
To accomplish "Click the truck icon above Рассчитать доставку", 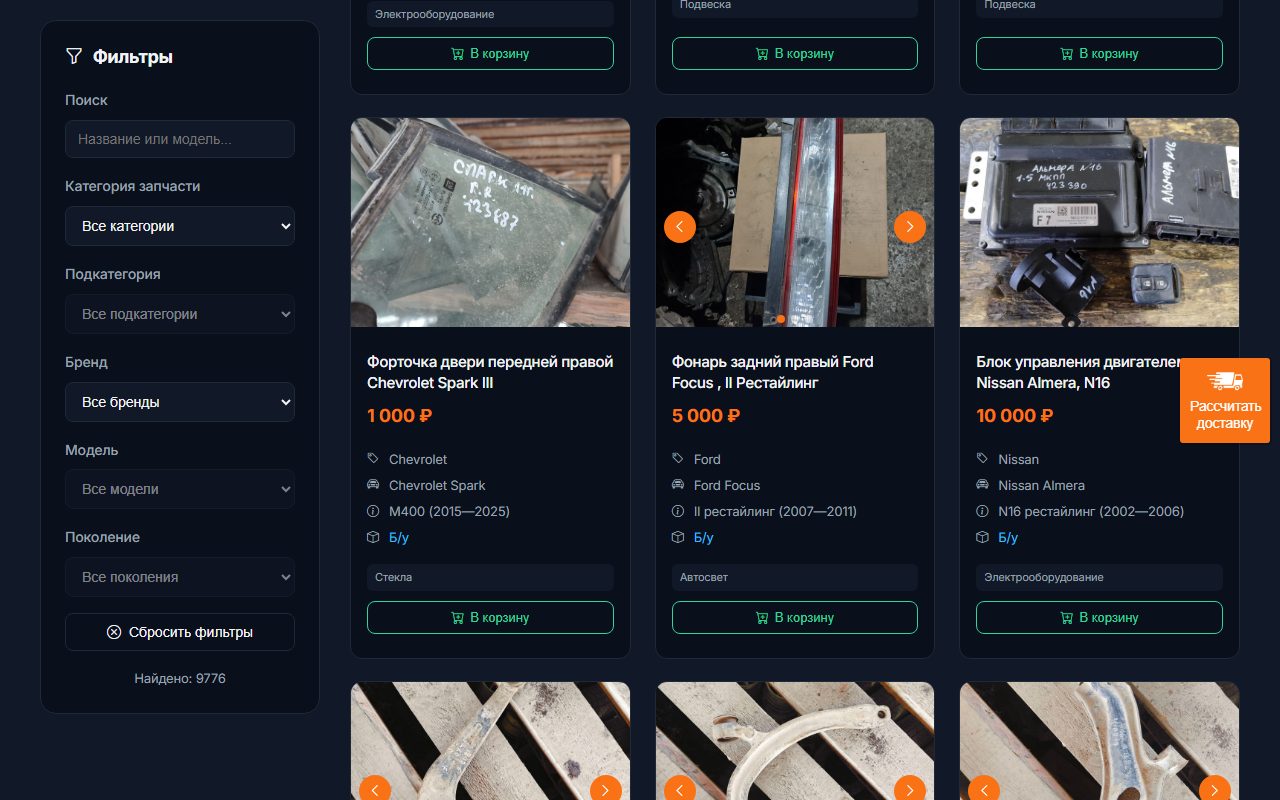I will click(x=1225, y=380).
